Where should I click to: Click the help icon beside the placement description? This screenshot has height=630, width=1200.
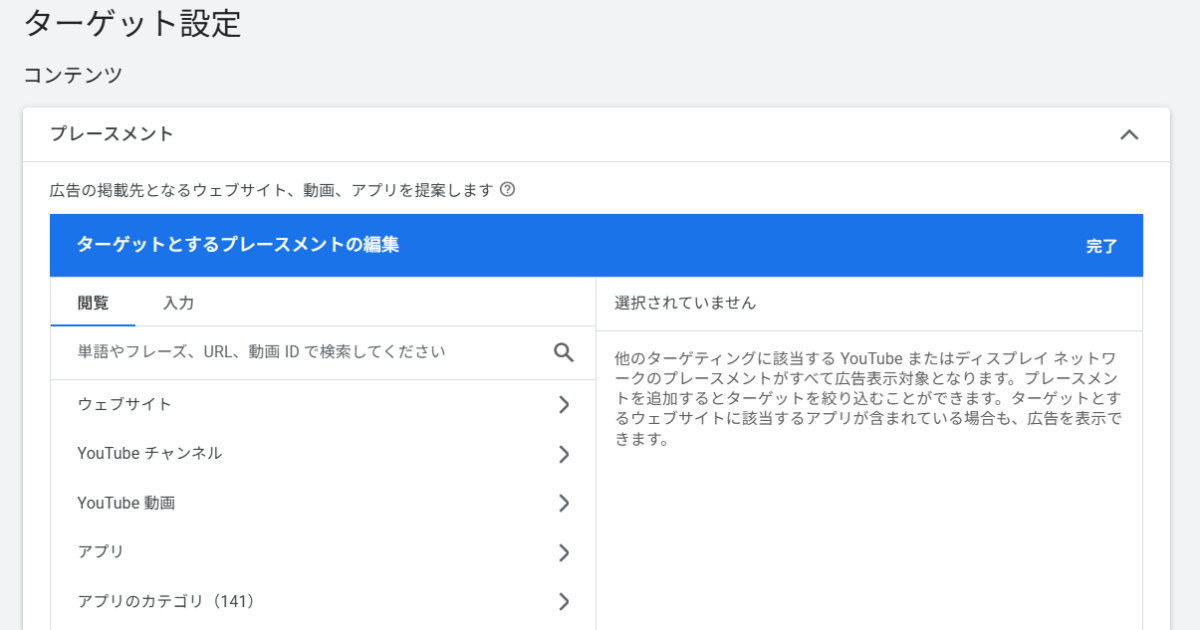(507, 189)
